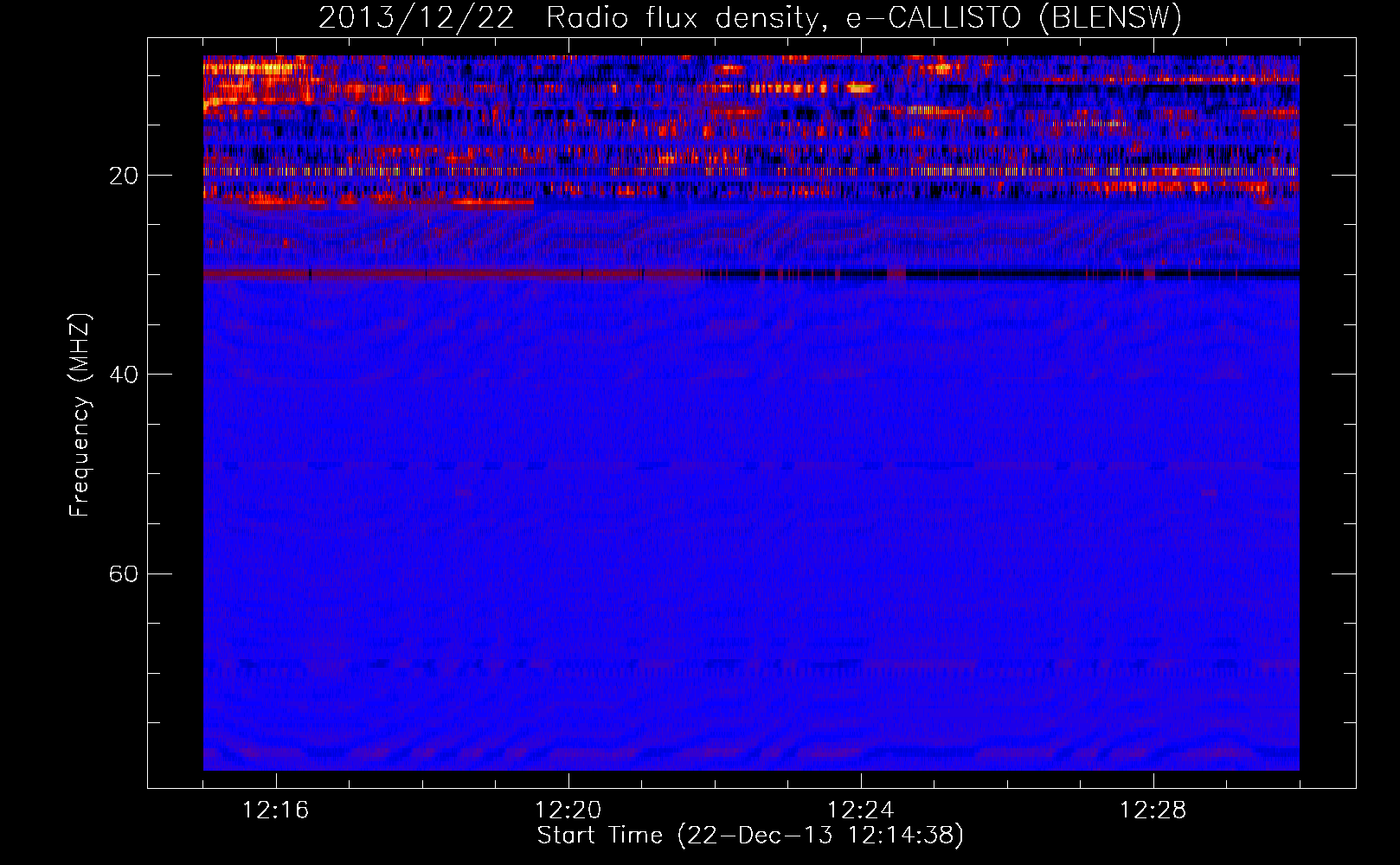The width and height of the screenshot is (1400, 865).
Task: Click the plot title mentioning e-CALLISTO (BLENSW)
Action: point(750,17)
